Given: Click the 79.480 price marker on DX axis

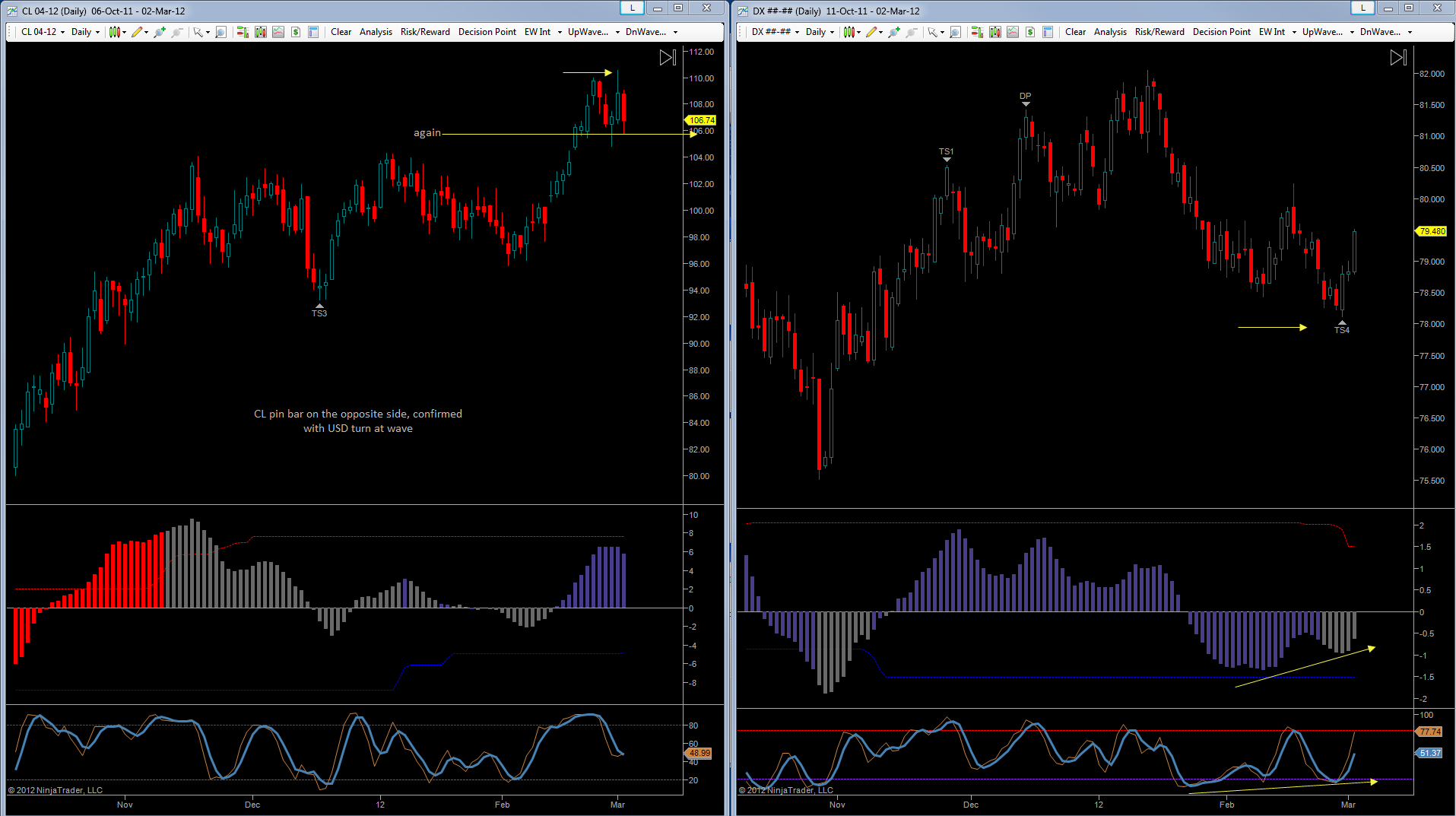Looking at the screenshot, I should [1432, 231].
